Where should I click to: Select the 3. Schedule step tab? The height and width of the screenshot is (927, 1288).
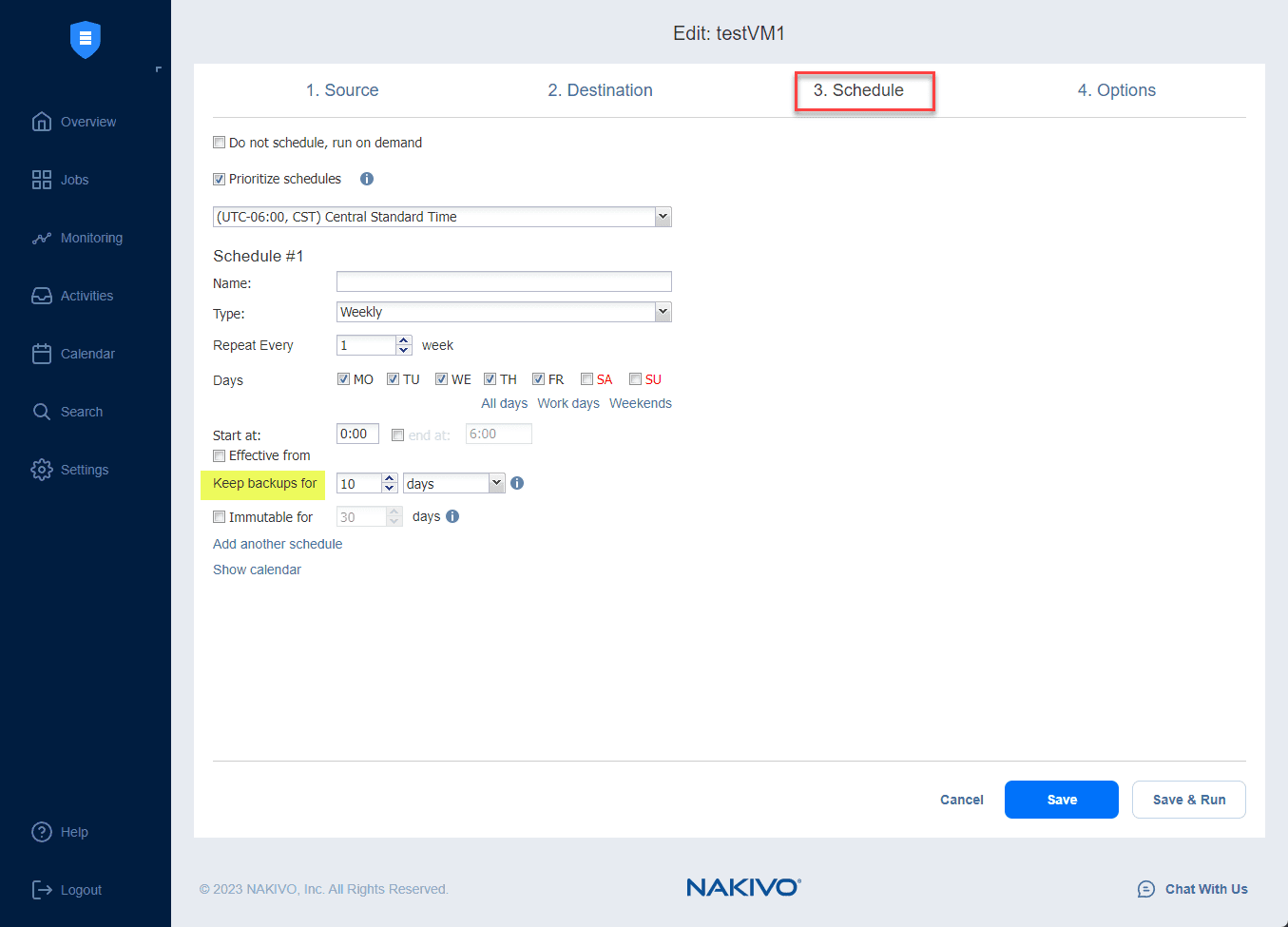tap(858, 90)
